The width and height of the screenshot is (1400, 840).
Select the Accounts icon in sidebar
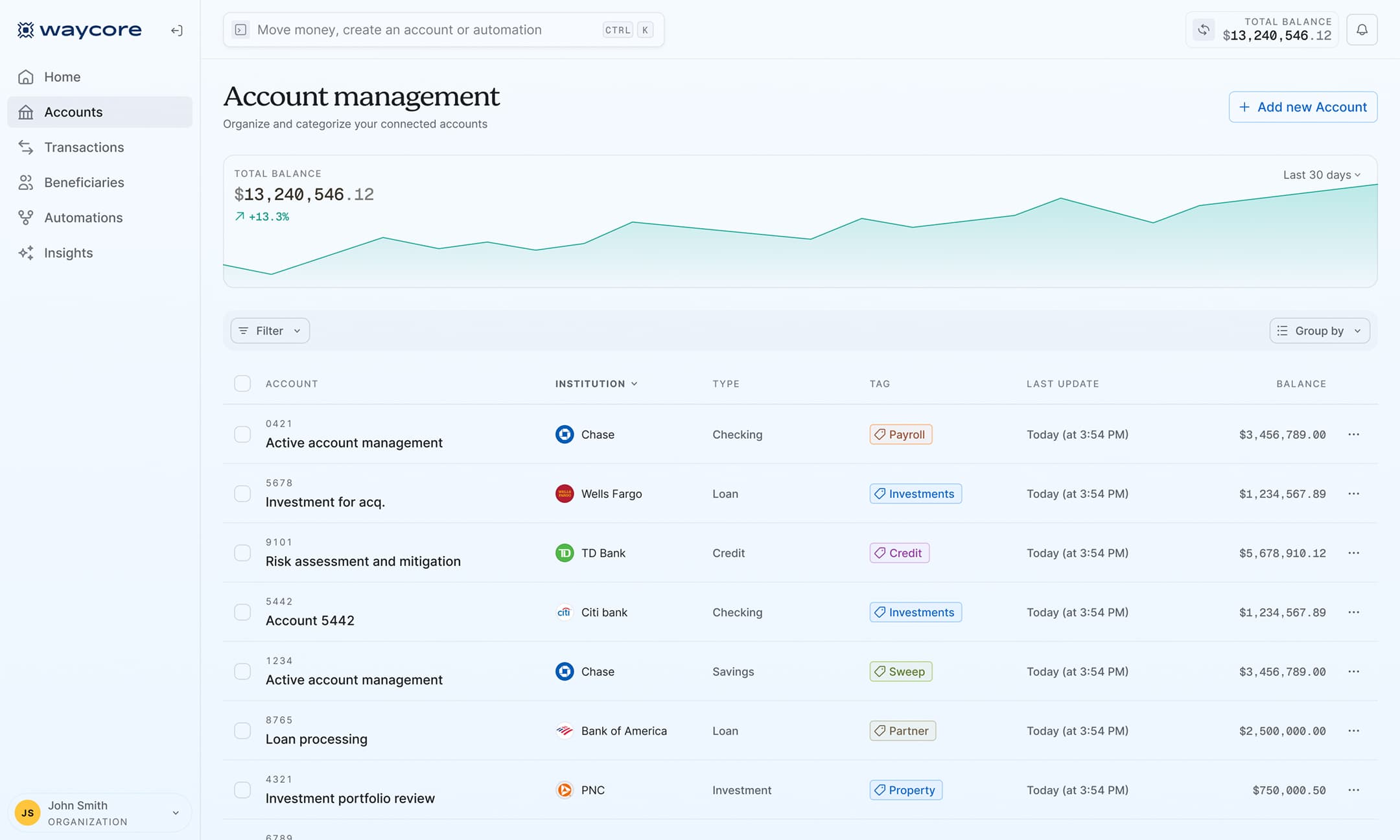[x=26, y=111]
